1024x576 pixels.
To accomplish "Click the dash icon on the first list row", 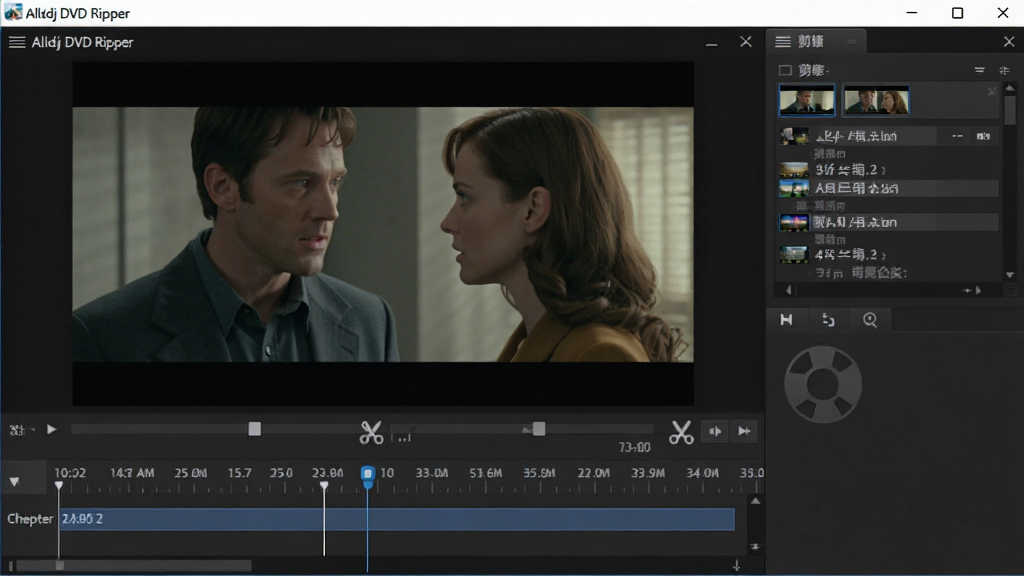I will 957,136.
